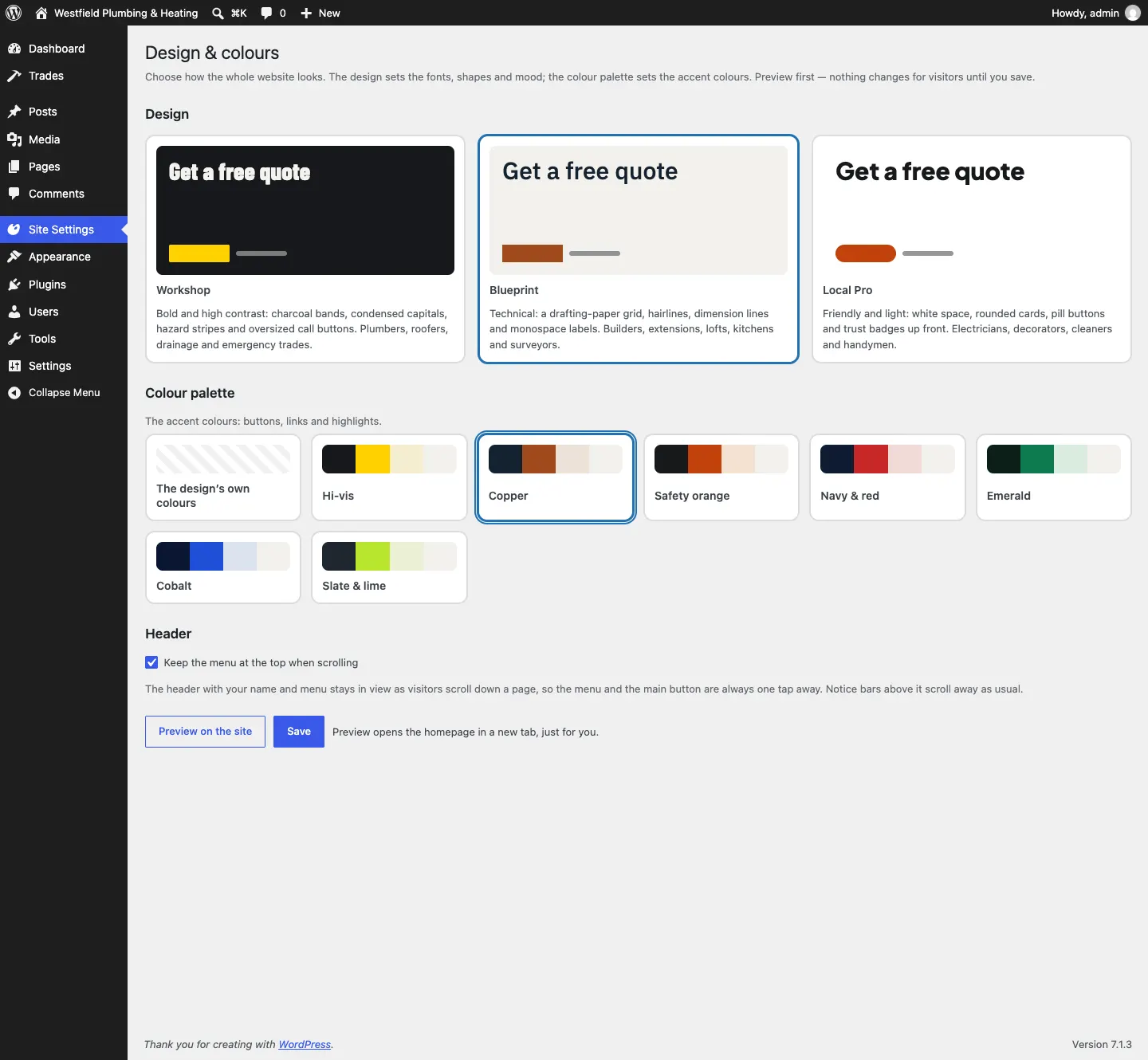Screen dimensions: 1148x1060
Task: Click the Plugins plug icon
Action: 14,285
